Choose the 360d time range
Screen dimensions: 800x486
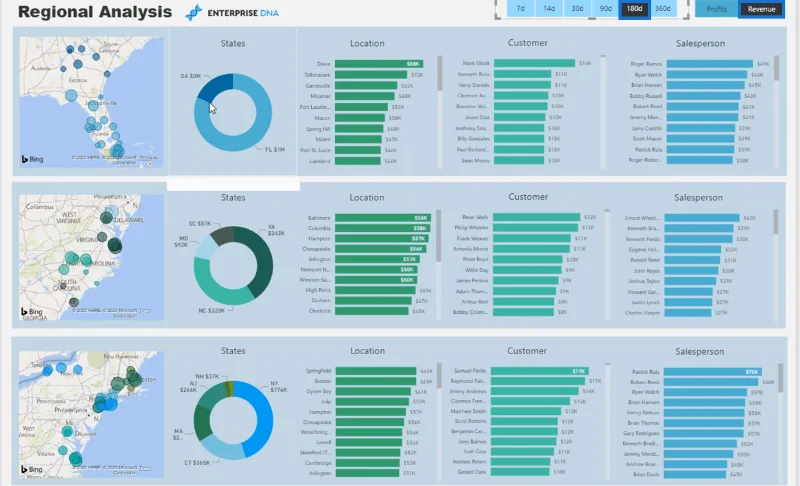663,9
